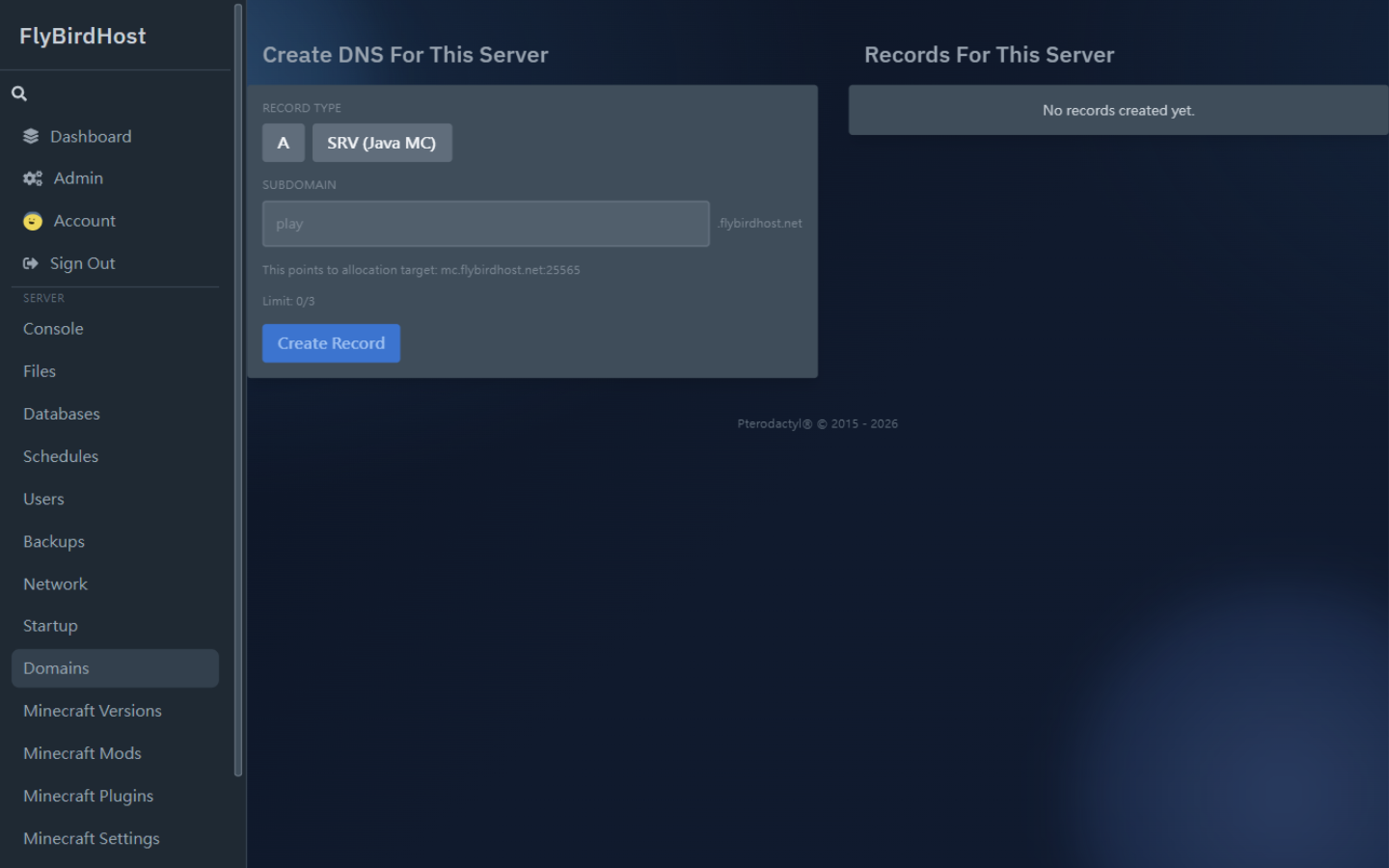Click the Sign Out arrow icon

(31, 263)
